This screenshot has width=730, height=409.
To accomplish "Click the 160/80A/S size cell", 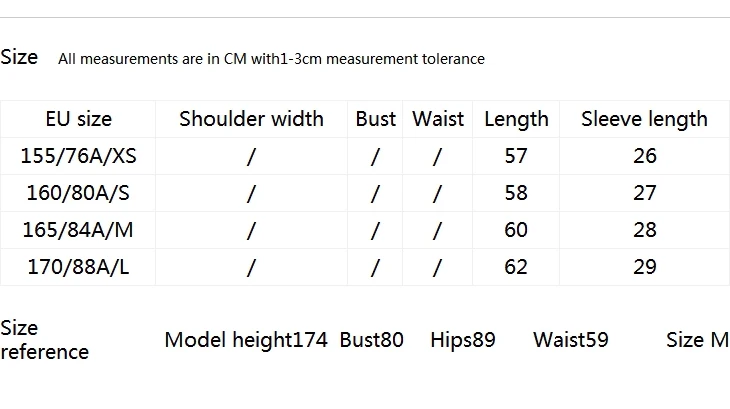I will [78, 193].
